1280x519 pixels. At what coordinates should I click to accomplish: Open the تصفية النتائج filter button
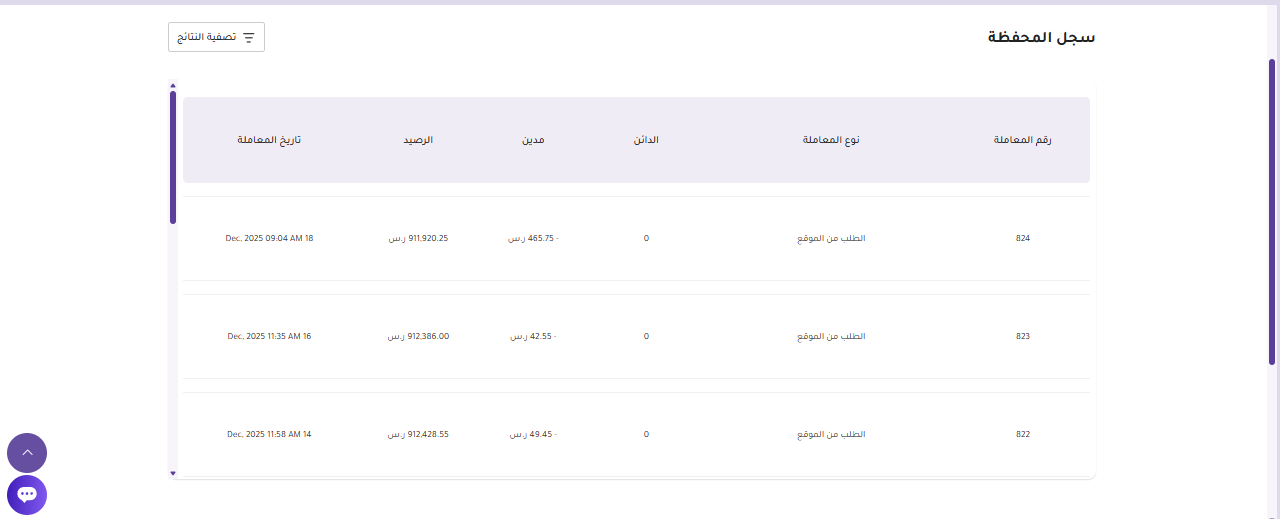[216, 37]
